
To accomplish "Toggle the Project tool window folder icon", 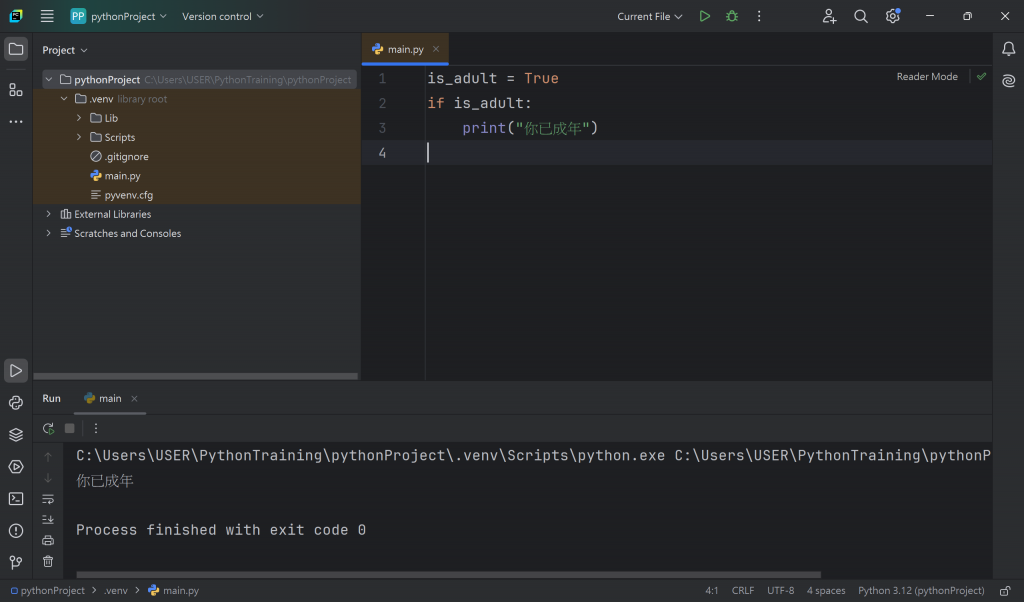I will pos(16,50).
